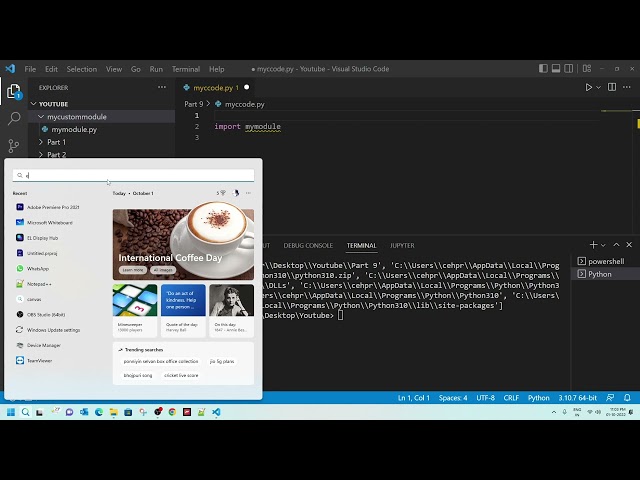
Task: Toggle the primary side bar layout icon
Action: pyautogui.click(x=543, y=69)
